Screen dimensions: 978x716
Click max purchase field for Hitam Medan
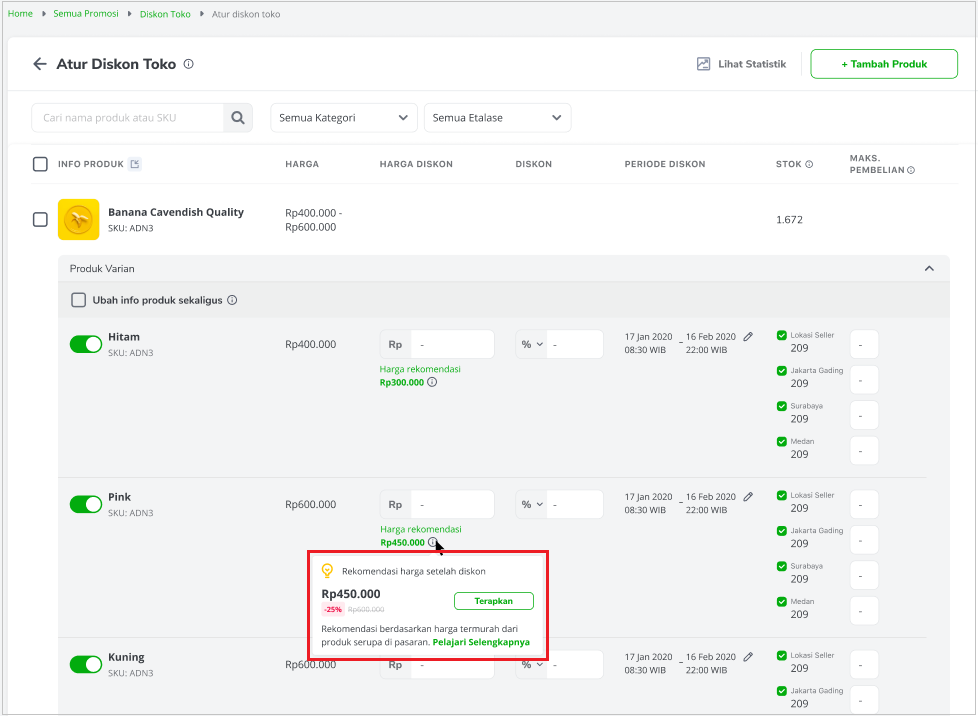click(864, 450)
